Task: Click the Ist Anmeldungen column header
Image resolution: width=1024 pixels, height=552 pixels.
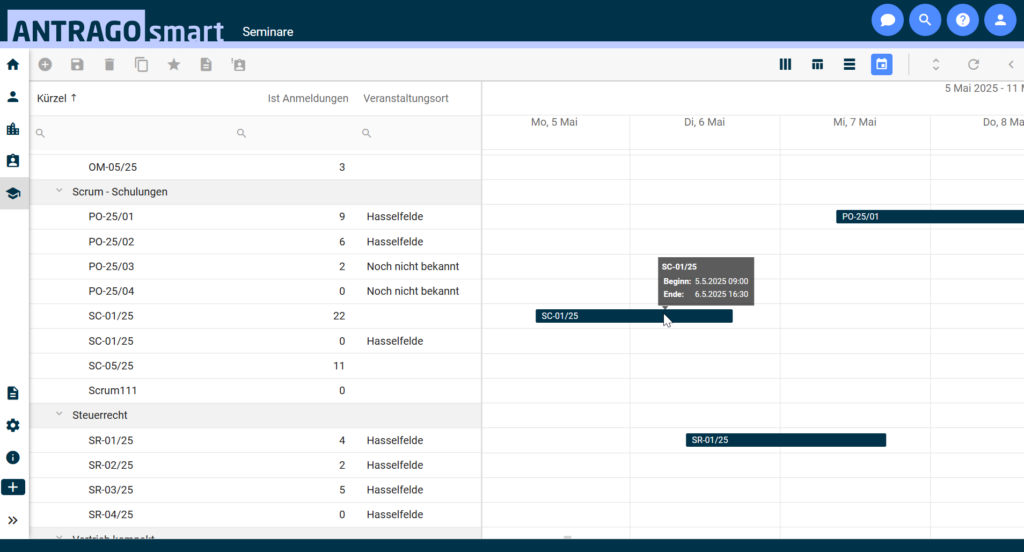Action: [x=308, y=98]
